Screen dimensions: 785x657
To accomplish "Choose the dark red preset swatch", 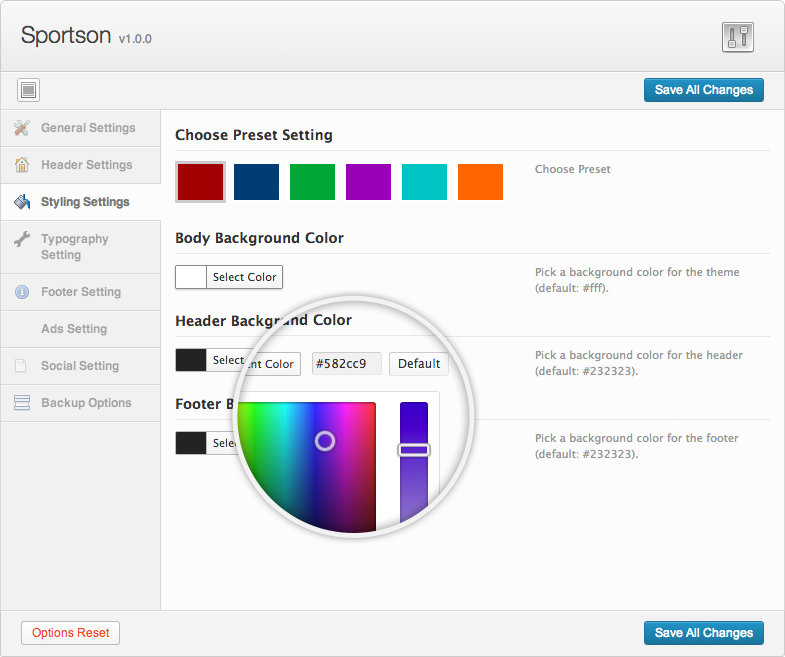I will click(200, 182).
